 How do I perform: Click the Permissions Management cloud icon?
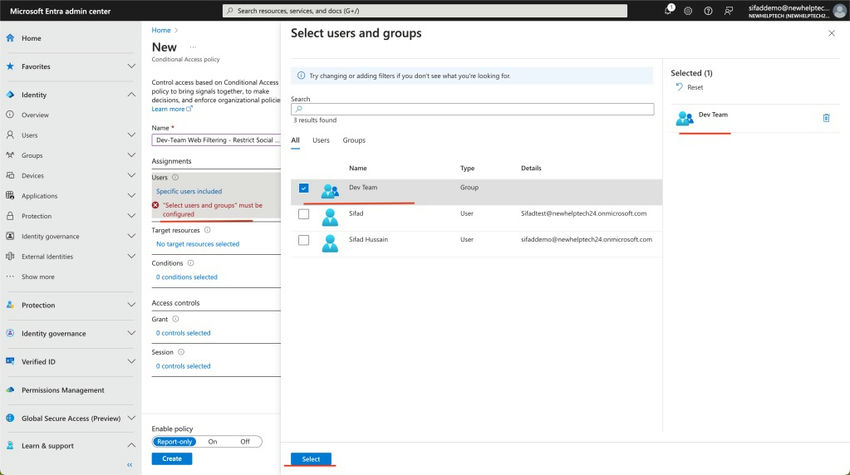click(10, 390)
